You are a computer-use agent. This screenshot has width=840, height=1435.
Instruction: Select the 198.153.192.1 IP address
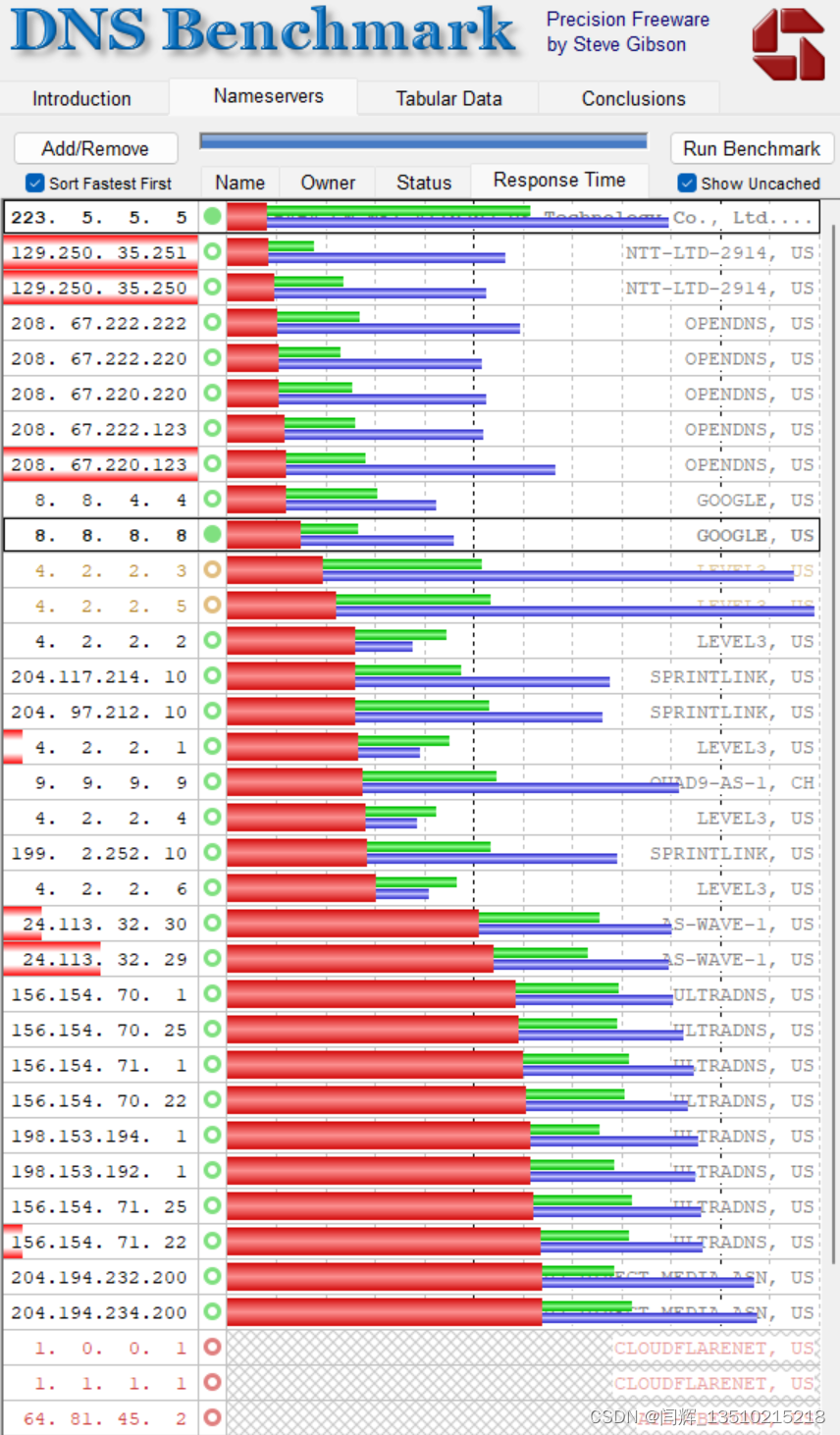(x=99, y=1171)
